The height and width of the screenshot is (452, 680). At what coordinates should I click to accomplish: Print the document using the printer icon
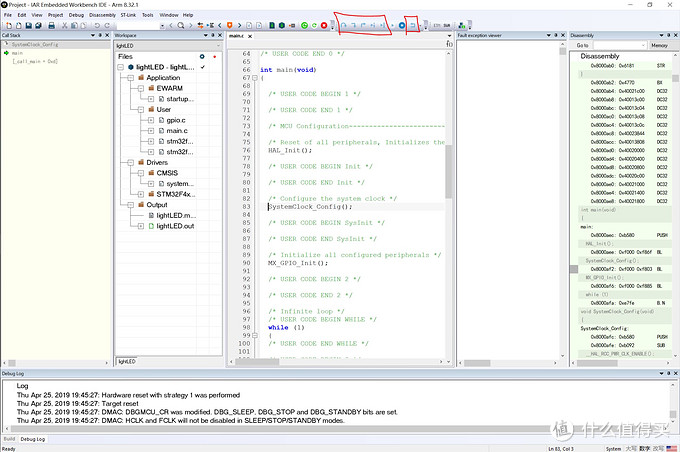click(52, 26)
